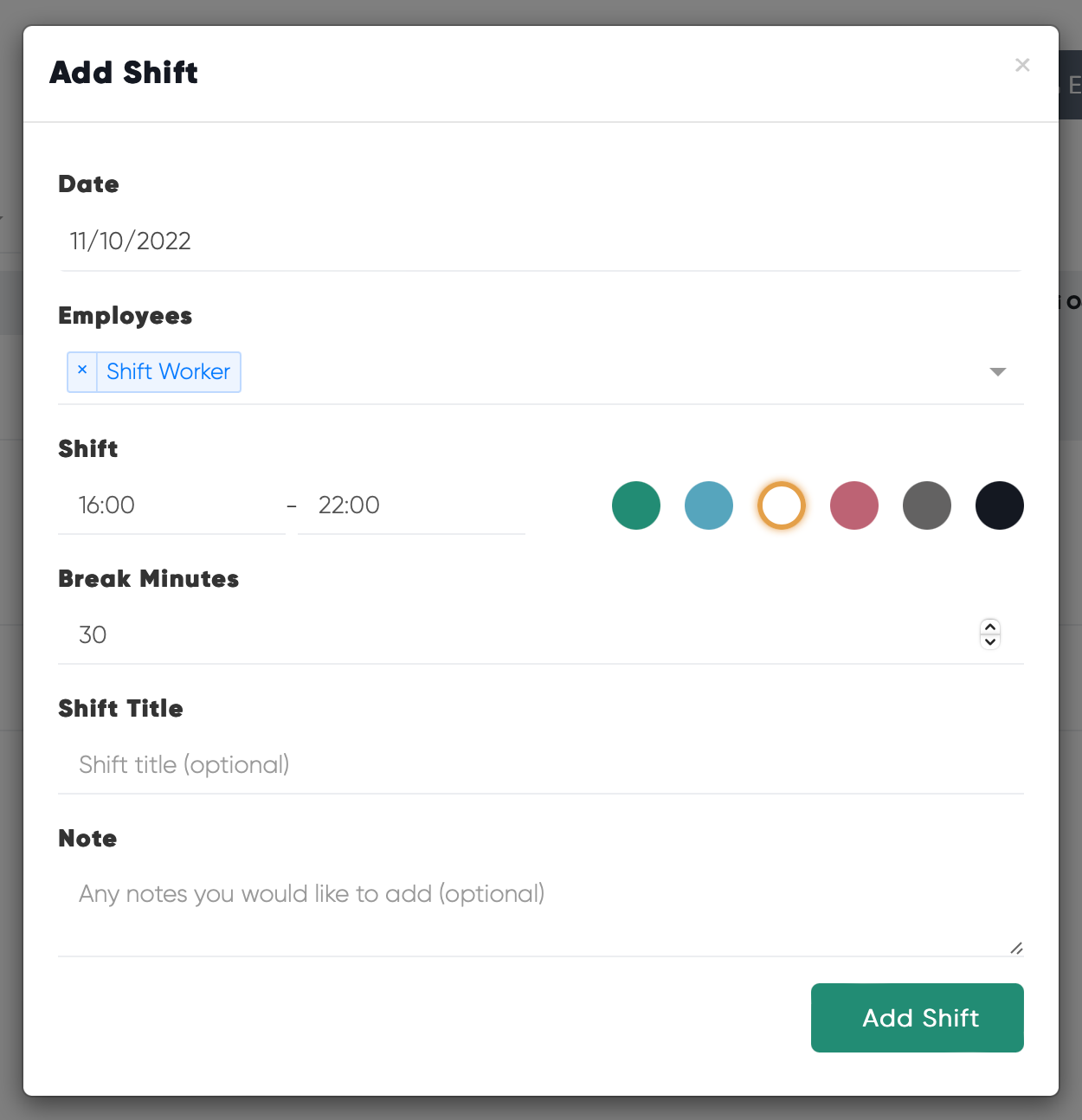Click the Shift Worker employee tag
The height and width of the screenshot is (1120, 1082).
(168, 371)
